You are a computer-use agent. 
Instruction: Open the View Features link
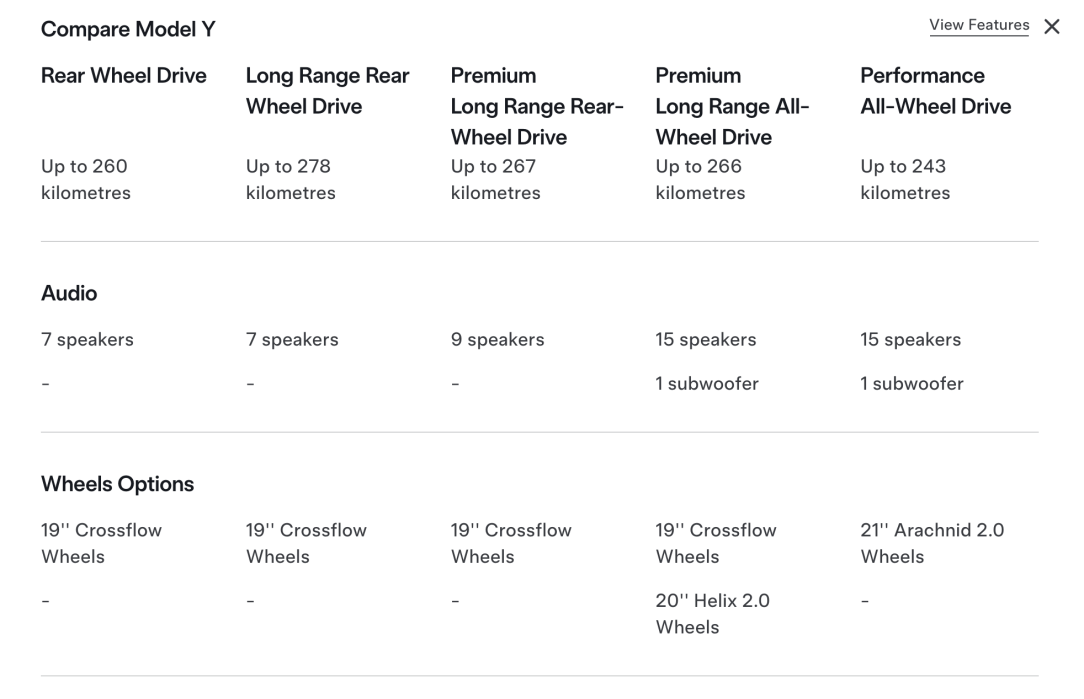click(x=979, y=25)
